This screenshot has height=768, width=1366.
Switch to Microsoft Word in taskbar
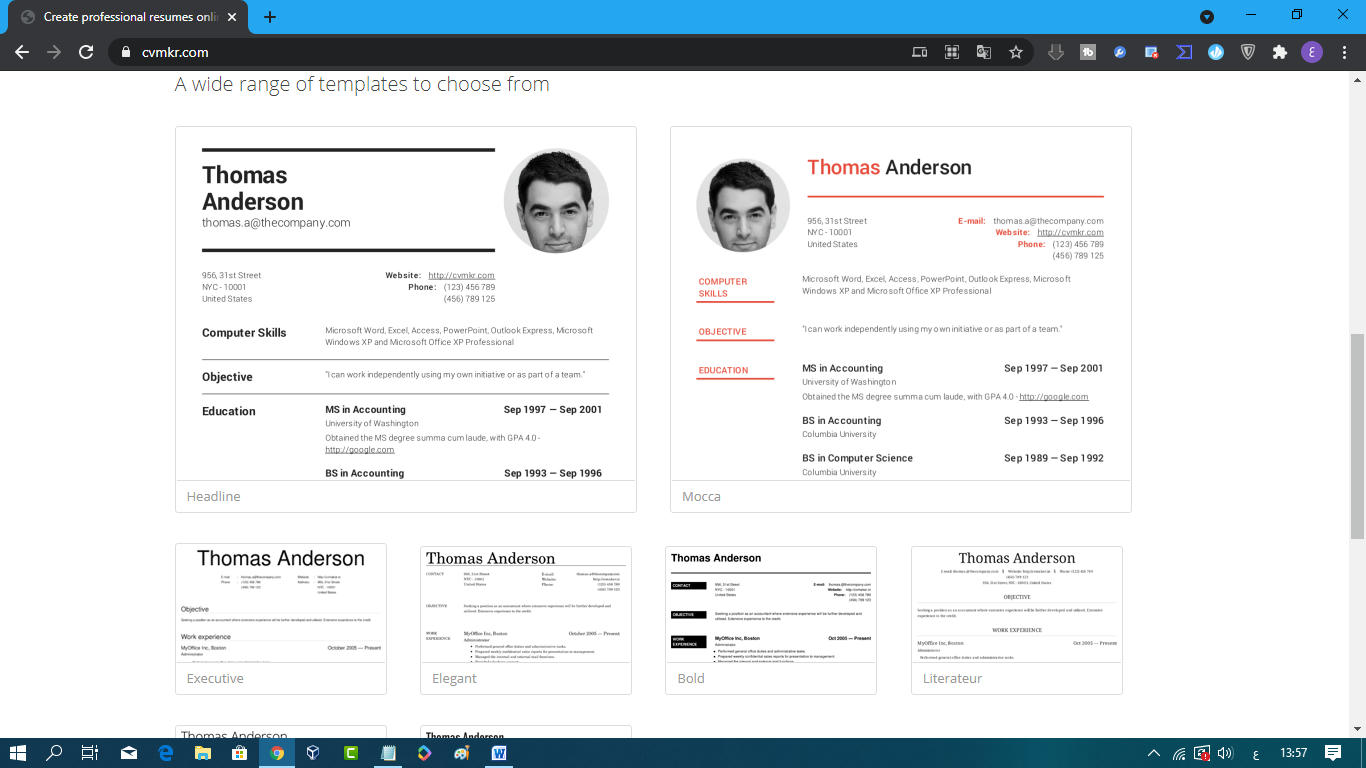coord(499,753)
